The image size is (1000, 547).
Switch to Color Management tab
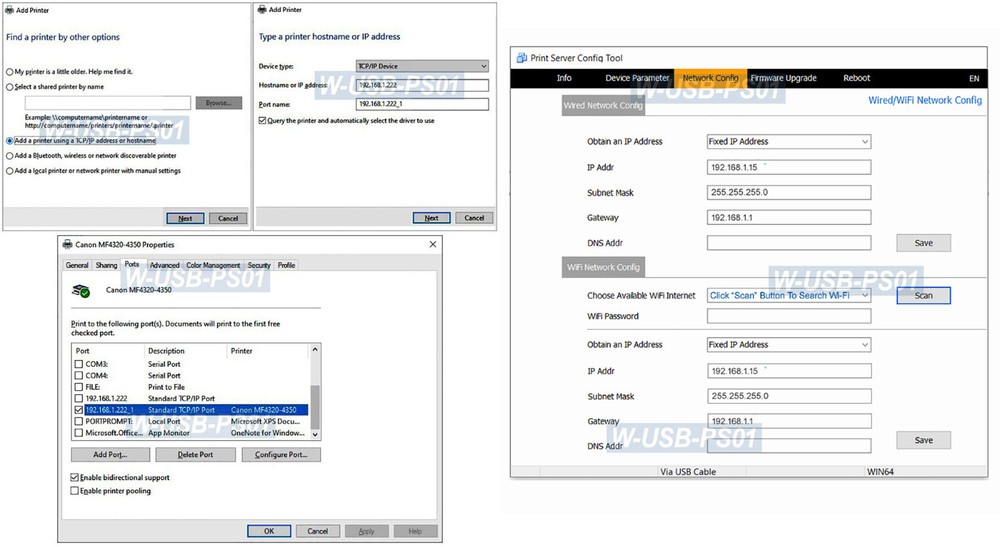[213, 265]
